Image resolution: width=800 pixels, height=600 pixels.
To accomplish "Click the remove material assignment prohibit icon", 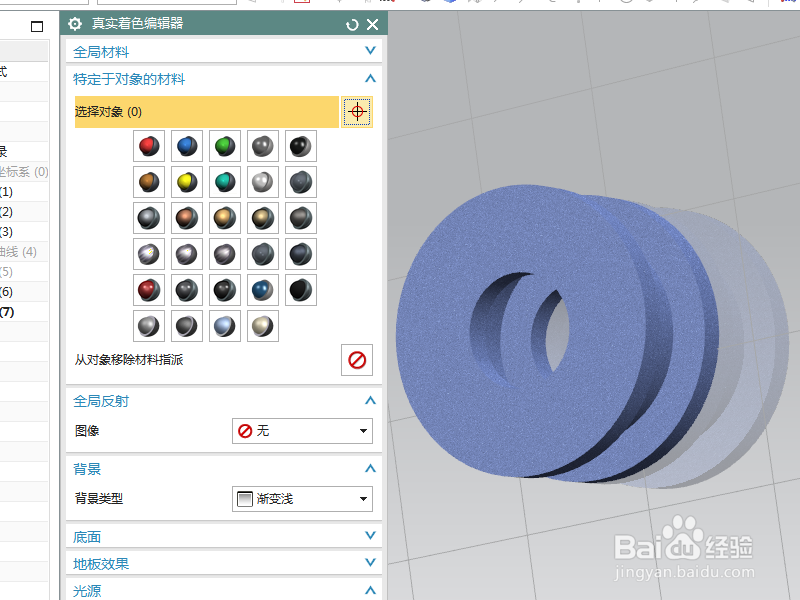I will [x=359, y=360].
